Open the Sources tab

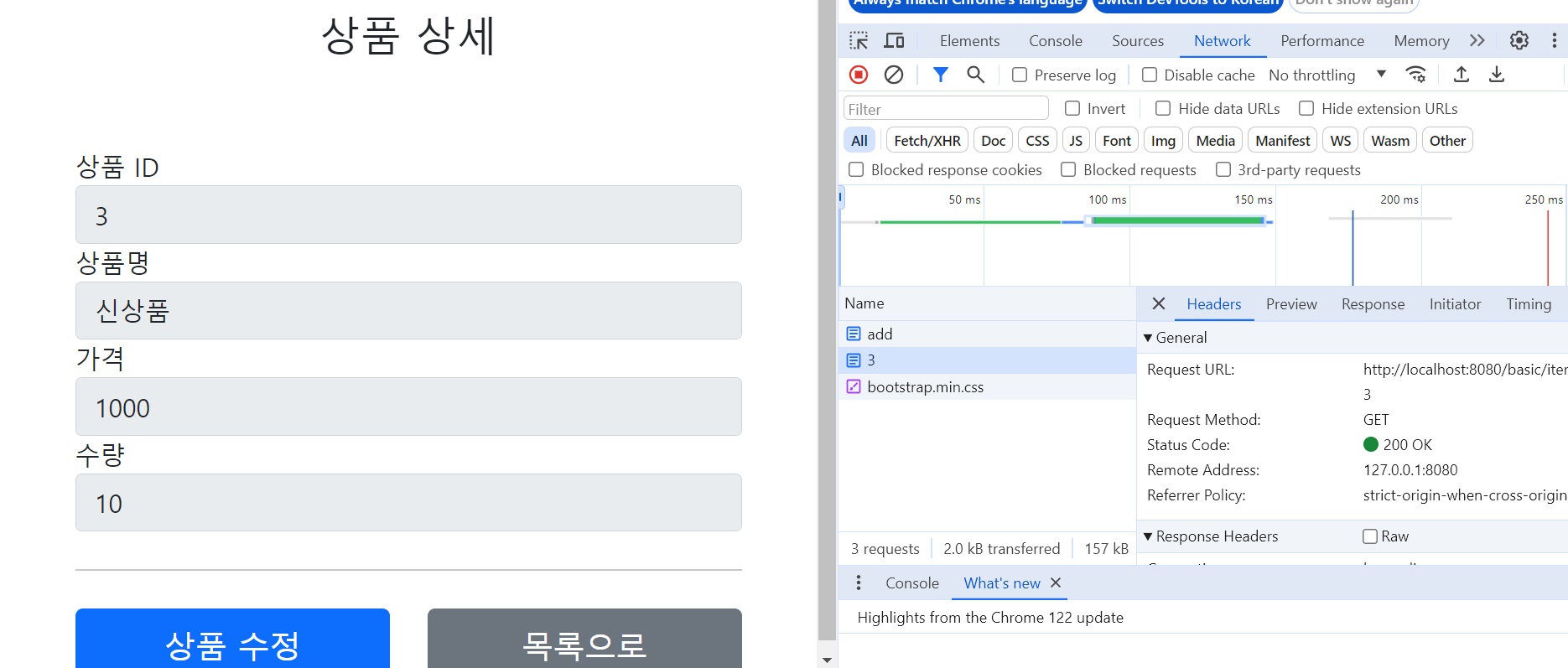1138,40
